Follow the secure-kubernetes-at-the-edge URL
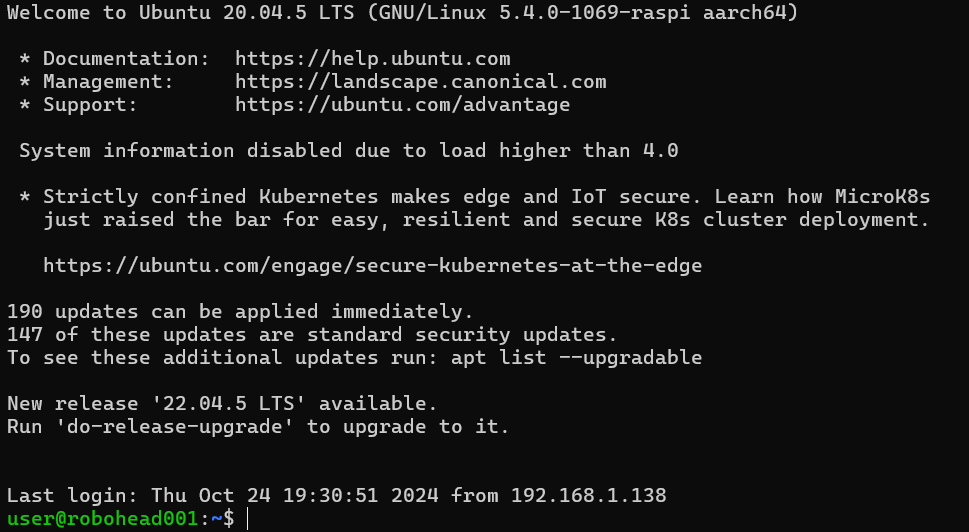969x532 pixels. point(372,266)
